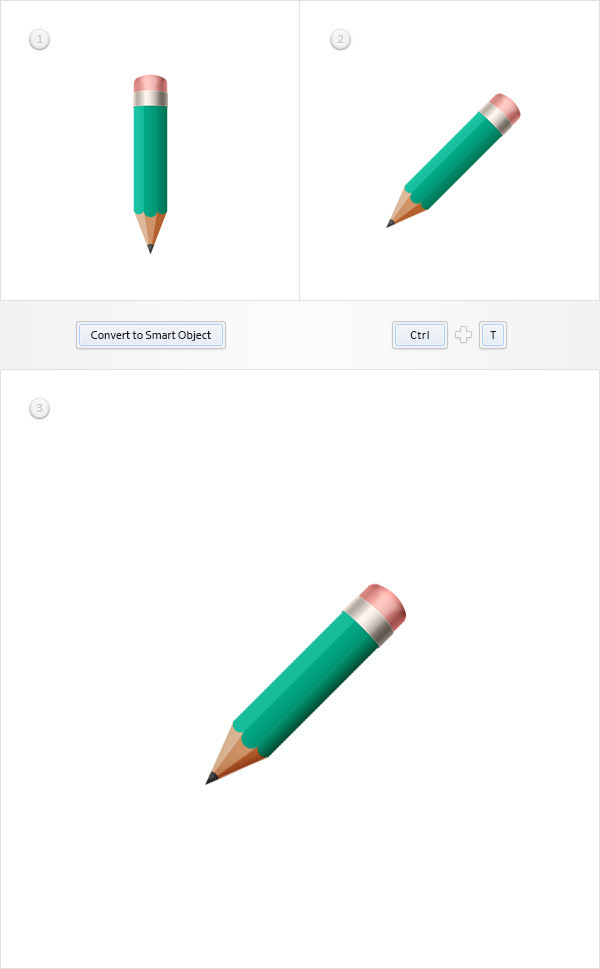Screen dimensions: 600x969
Task: Select the vertical pencil in panel one
Action: pos(150,164)
